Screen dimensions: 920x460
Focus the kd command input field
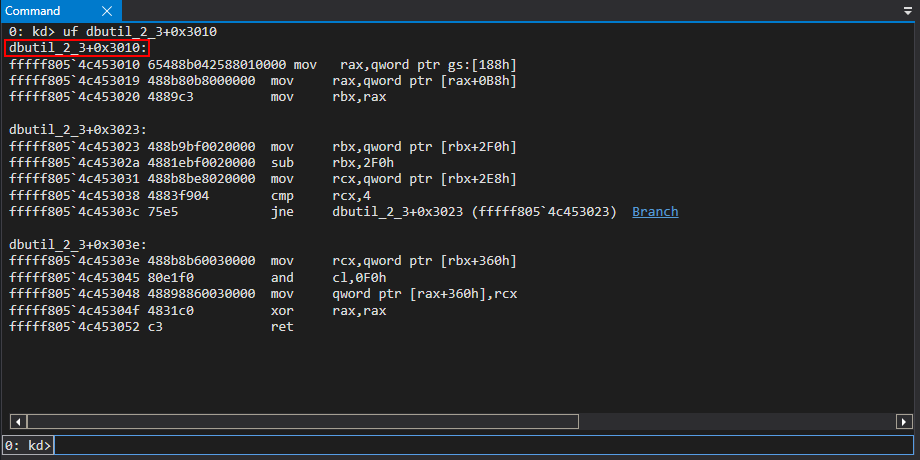[480, 445]
